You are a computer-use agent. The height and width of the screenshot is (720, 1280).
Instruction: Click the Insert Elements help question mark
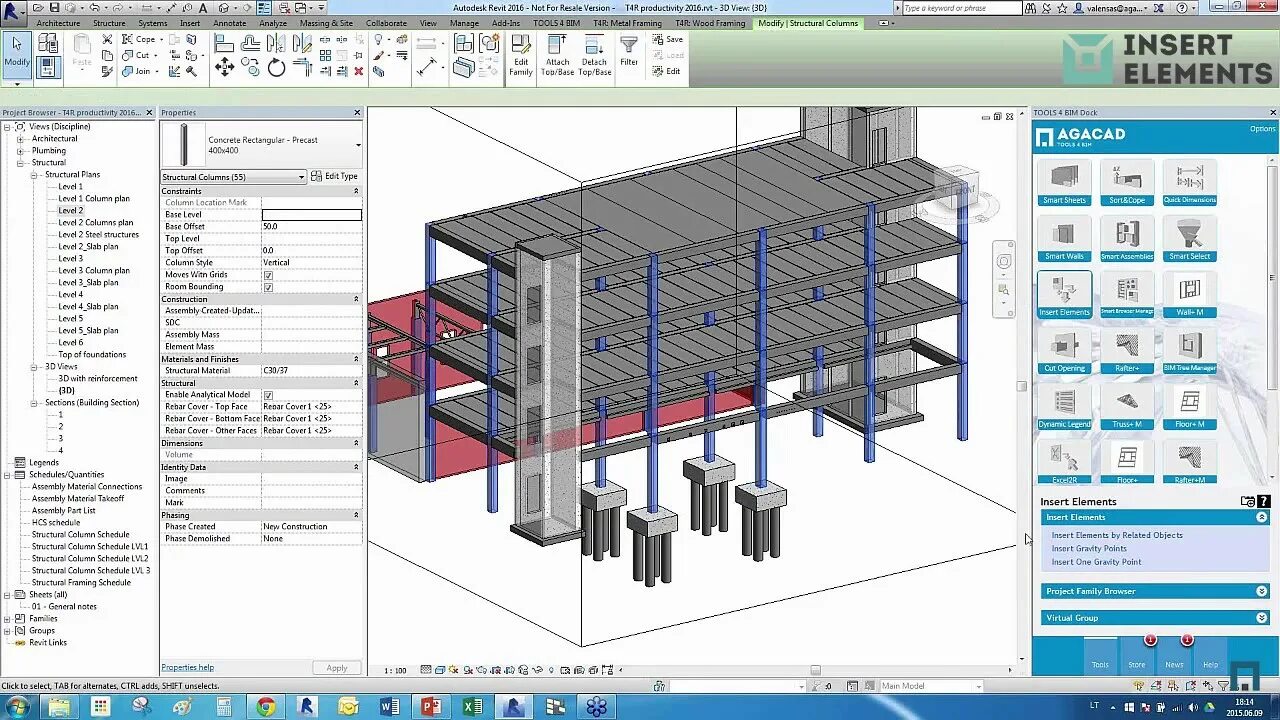click(1264, 501)
